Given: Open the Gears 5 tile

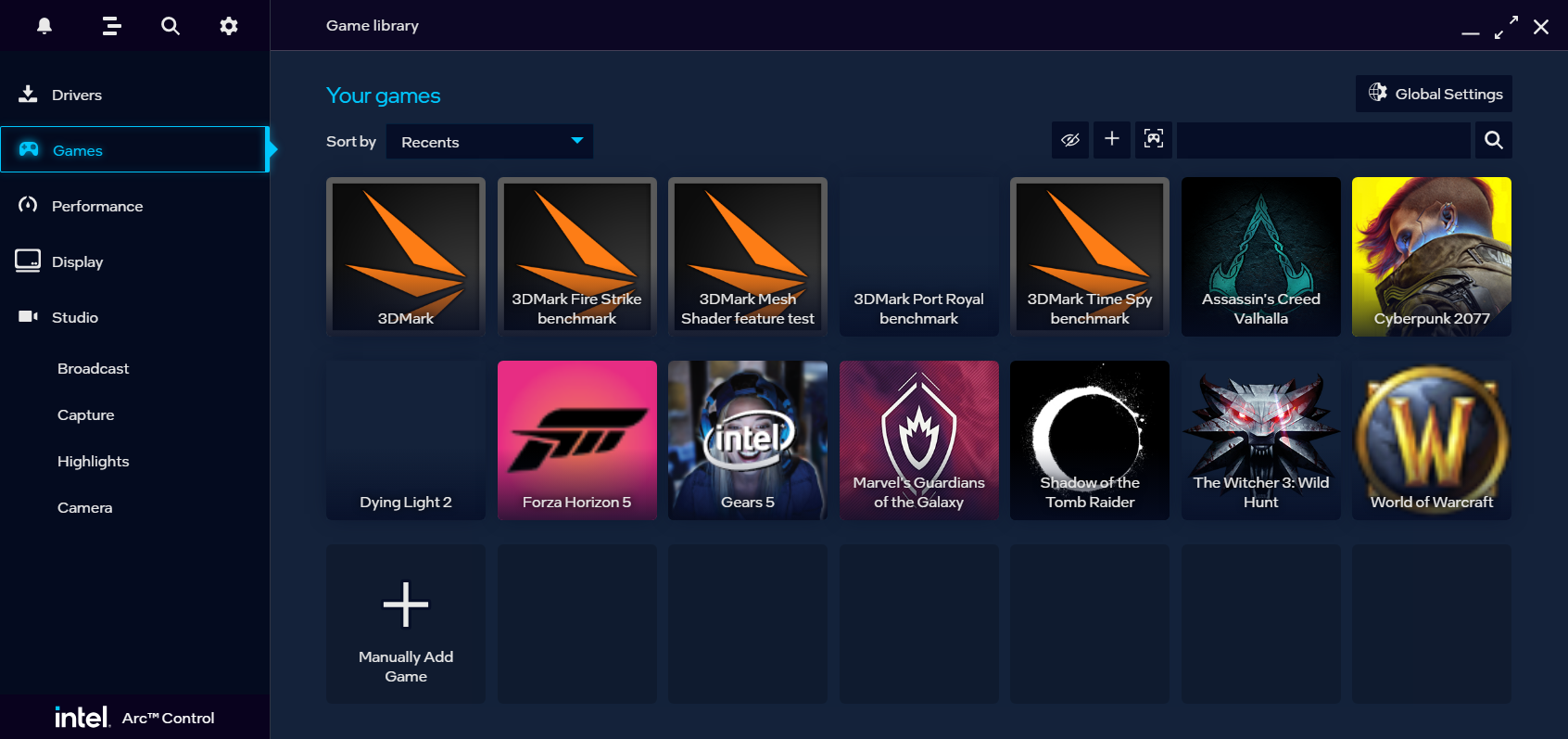Looking at the screenshot, I should (748, 440).
